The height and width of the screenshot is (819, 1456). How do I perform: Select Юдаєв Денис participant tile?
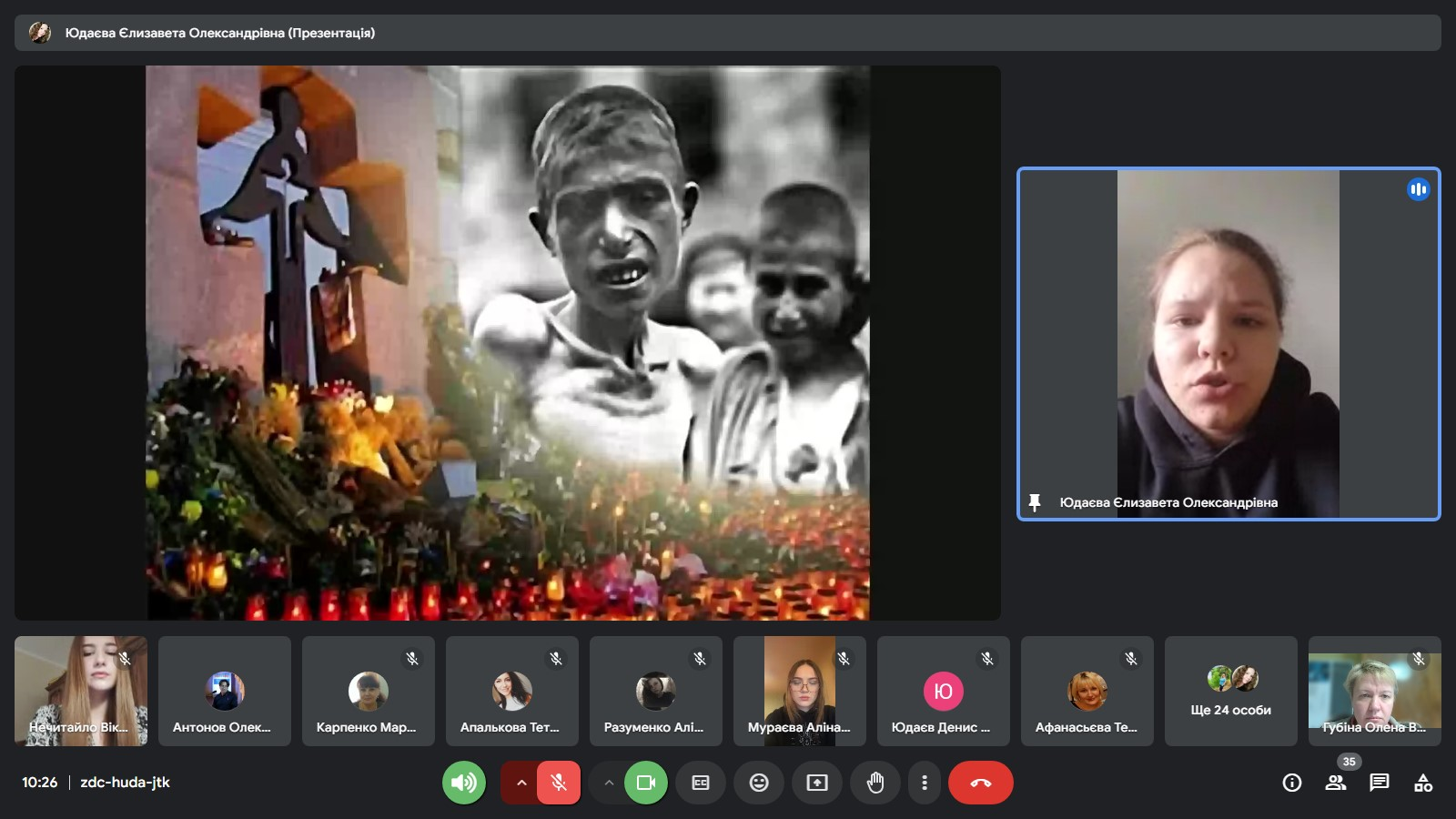tap(944, 691)
